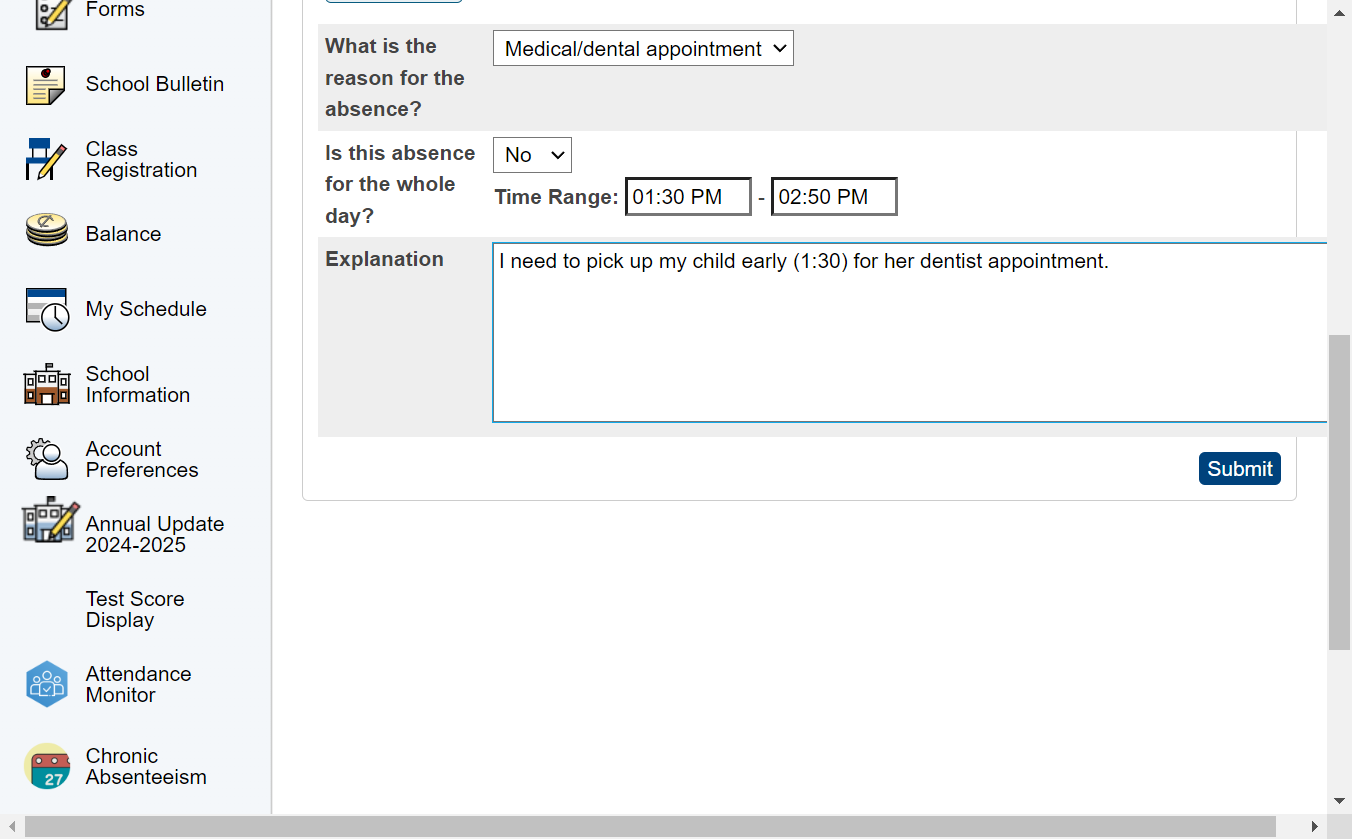Click the Attendance Monitor hexagon icon

pyautogui.click(x=47, y=684)
